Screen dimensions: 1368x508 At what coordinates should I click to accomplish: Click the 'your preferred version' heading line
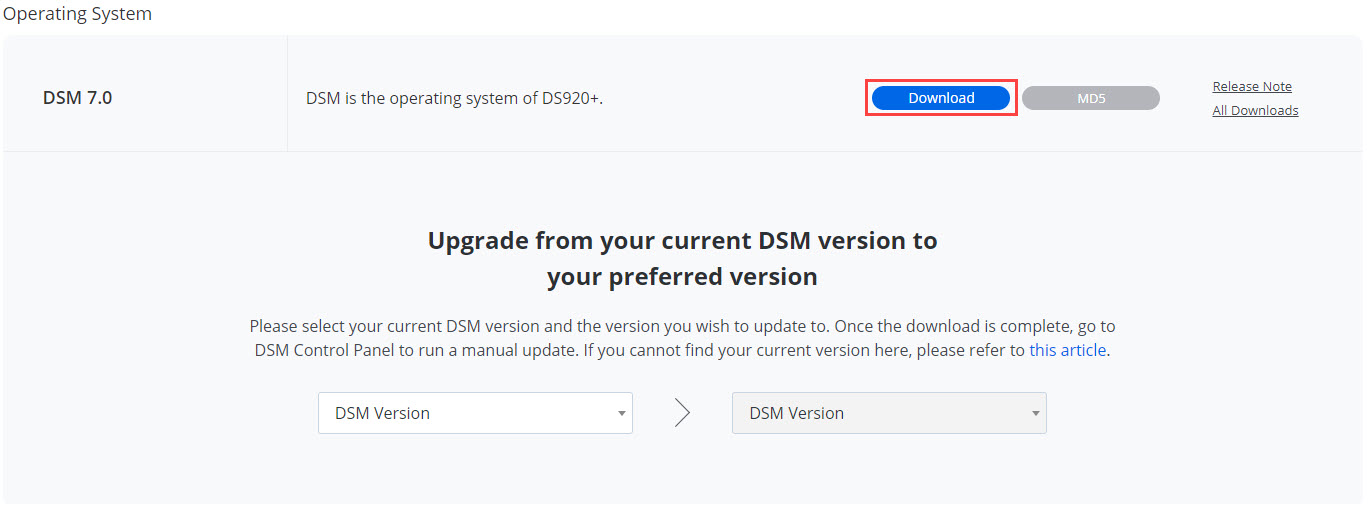tap(683, 276)
